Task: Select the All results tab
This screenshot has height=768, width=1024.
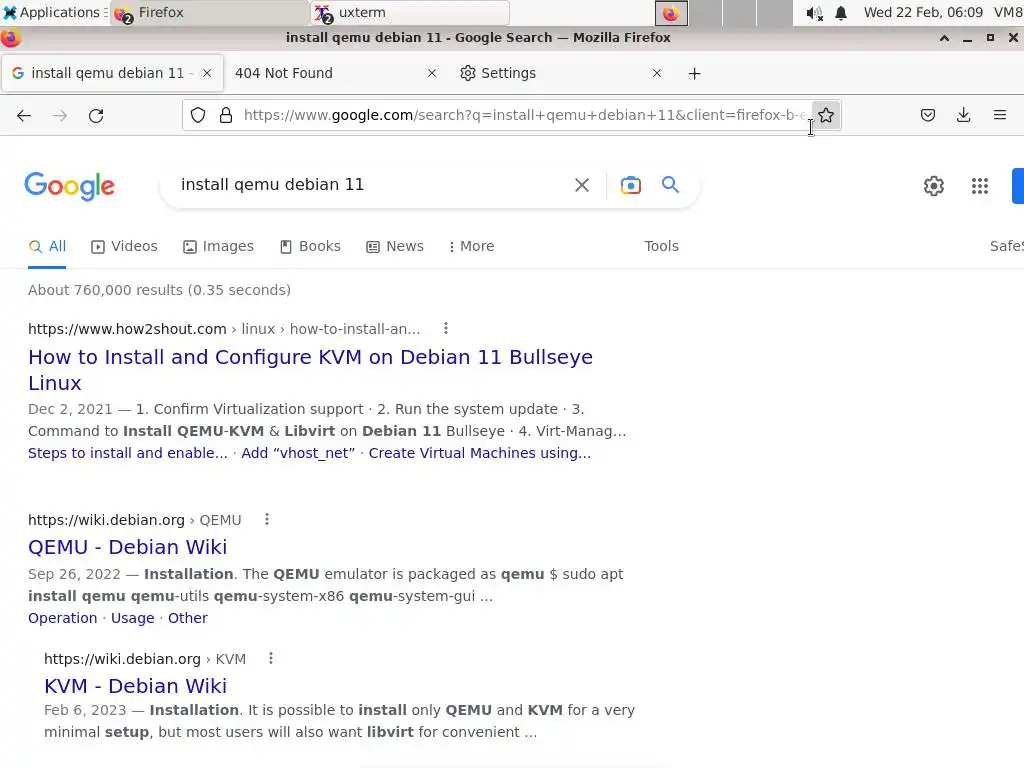Action: tap(47, 247)
